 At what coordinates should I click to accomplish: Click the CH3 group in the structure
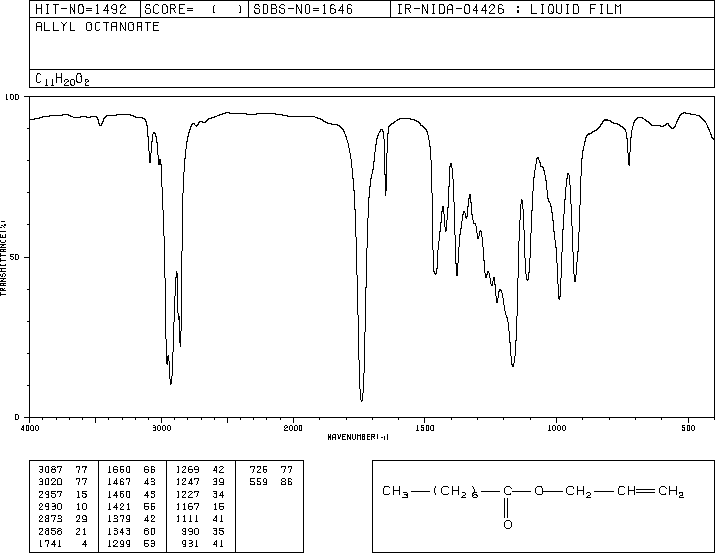tap(395, 491)
